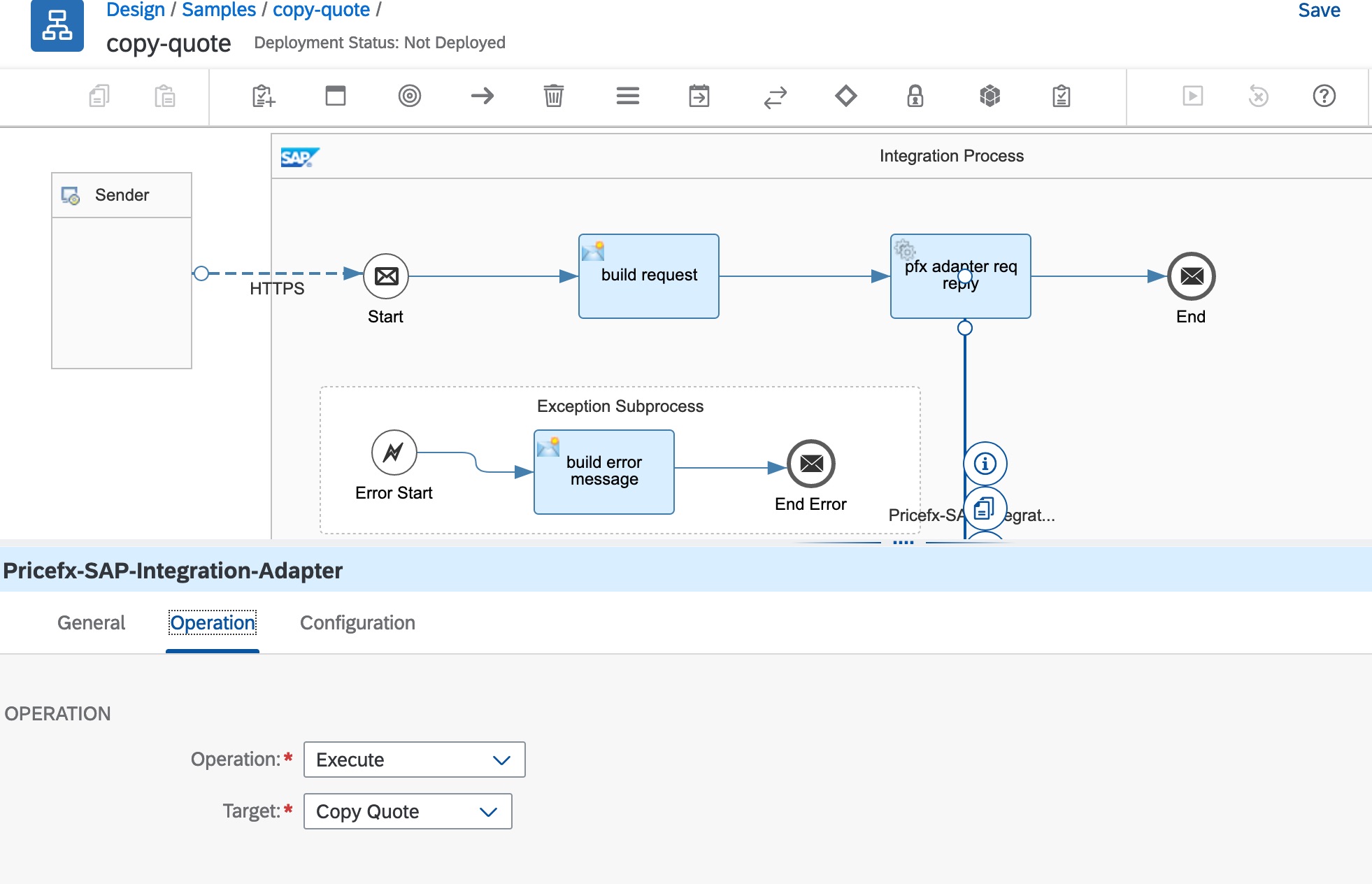This screenshot has height=884, width=1372.
Task: Click the two-way arrows transformation icon
Action: pyautogui.click(x=775, y=97)
